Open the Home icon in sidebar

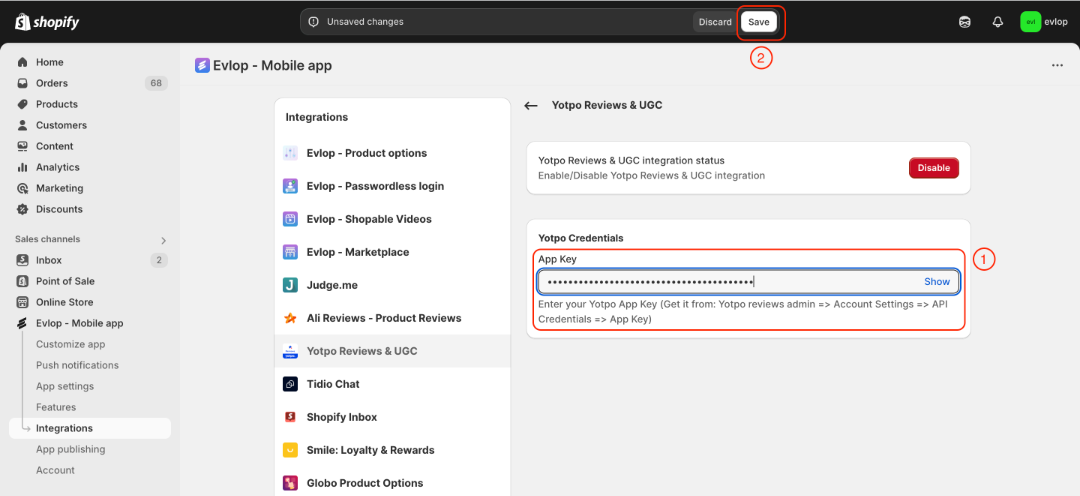[23, 62]
